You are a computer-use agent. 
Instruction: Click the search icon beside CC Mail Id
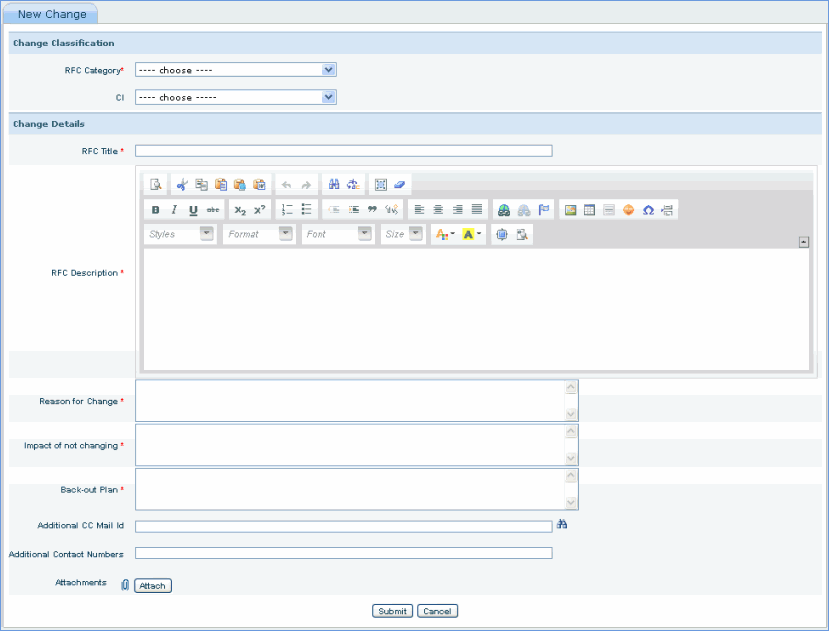tap(562, 525)
